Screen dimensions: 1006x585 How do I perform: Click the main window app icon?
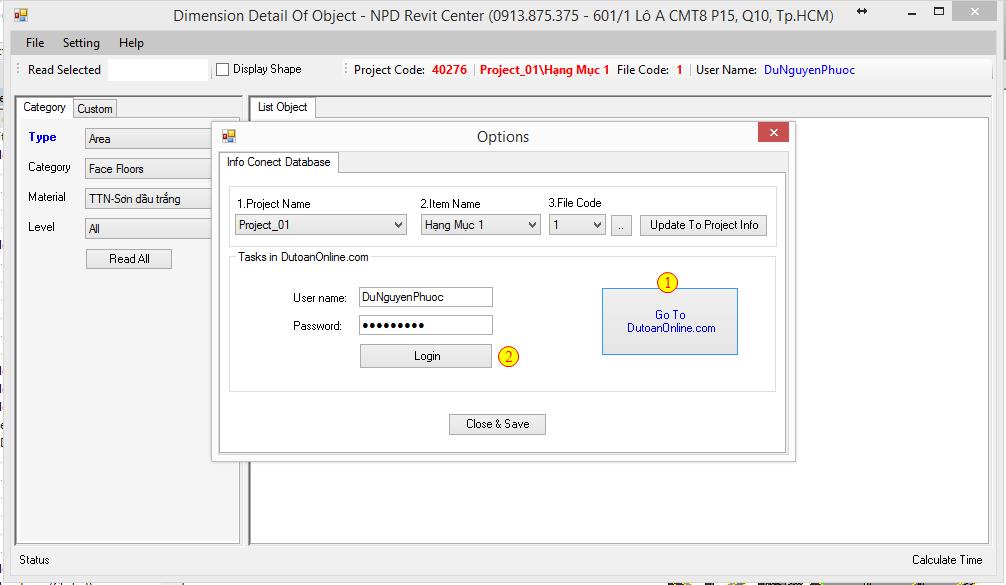click(21, 15)
